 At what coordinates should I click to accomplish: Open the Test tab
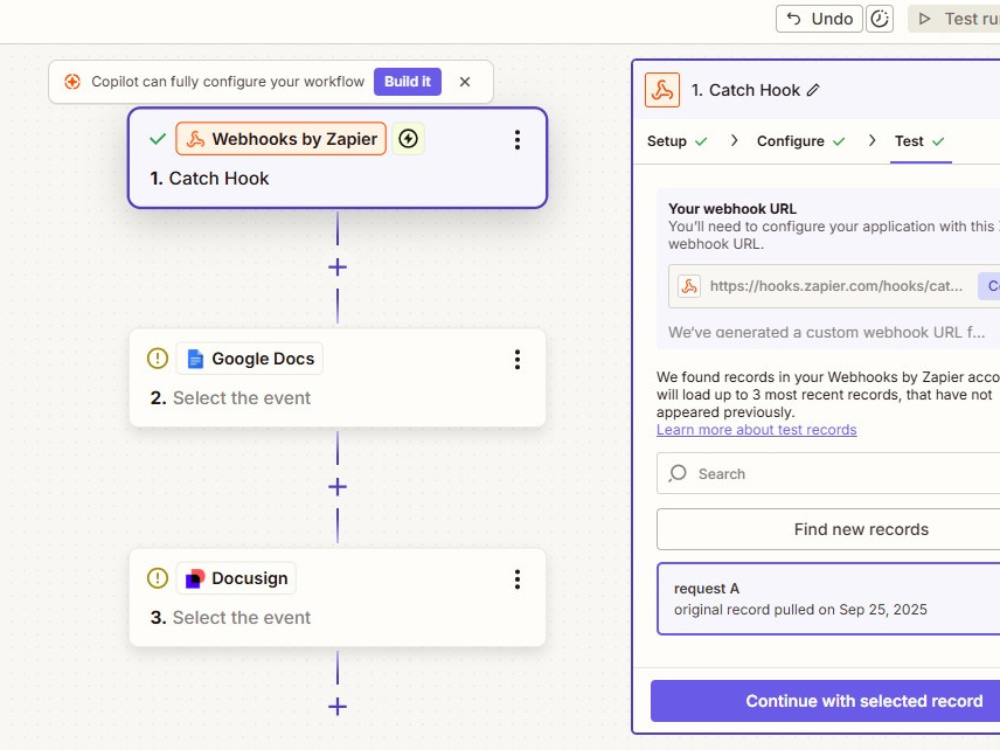pos(919,141)
